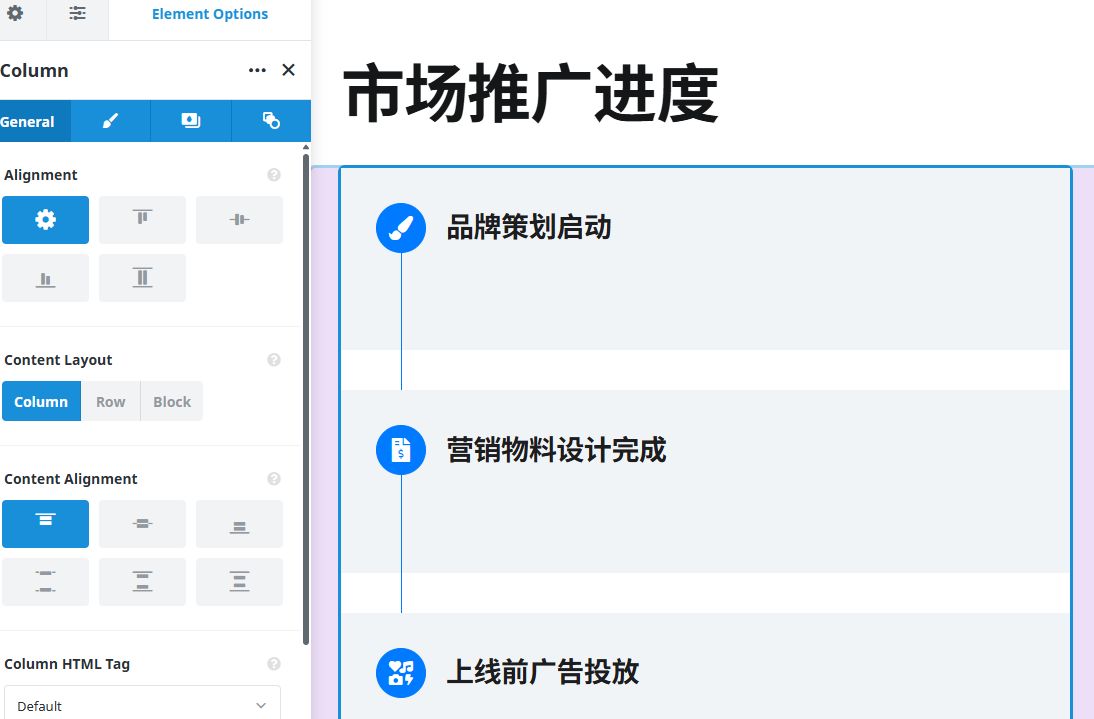Viewport: 1094px width, 719px height.
Task: Select top alignment option under Alignment
Action: click(x=142, y=219)
